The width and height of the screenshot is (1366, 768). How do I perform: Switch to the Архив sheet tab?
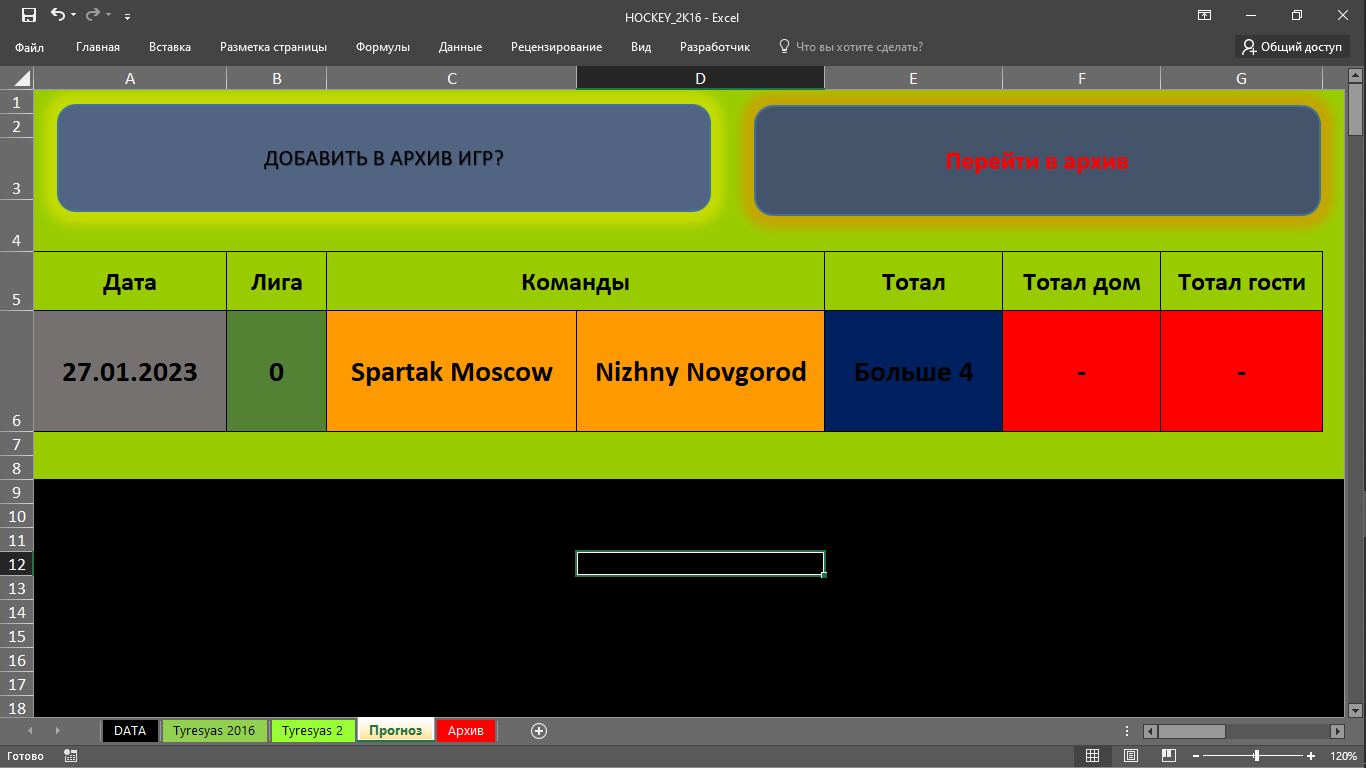tap(466, 731)
